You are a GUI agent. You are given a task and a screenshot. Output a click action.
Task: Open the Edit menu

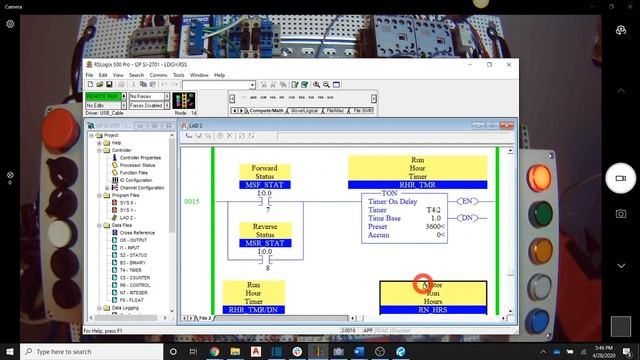(103, 75)
